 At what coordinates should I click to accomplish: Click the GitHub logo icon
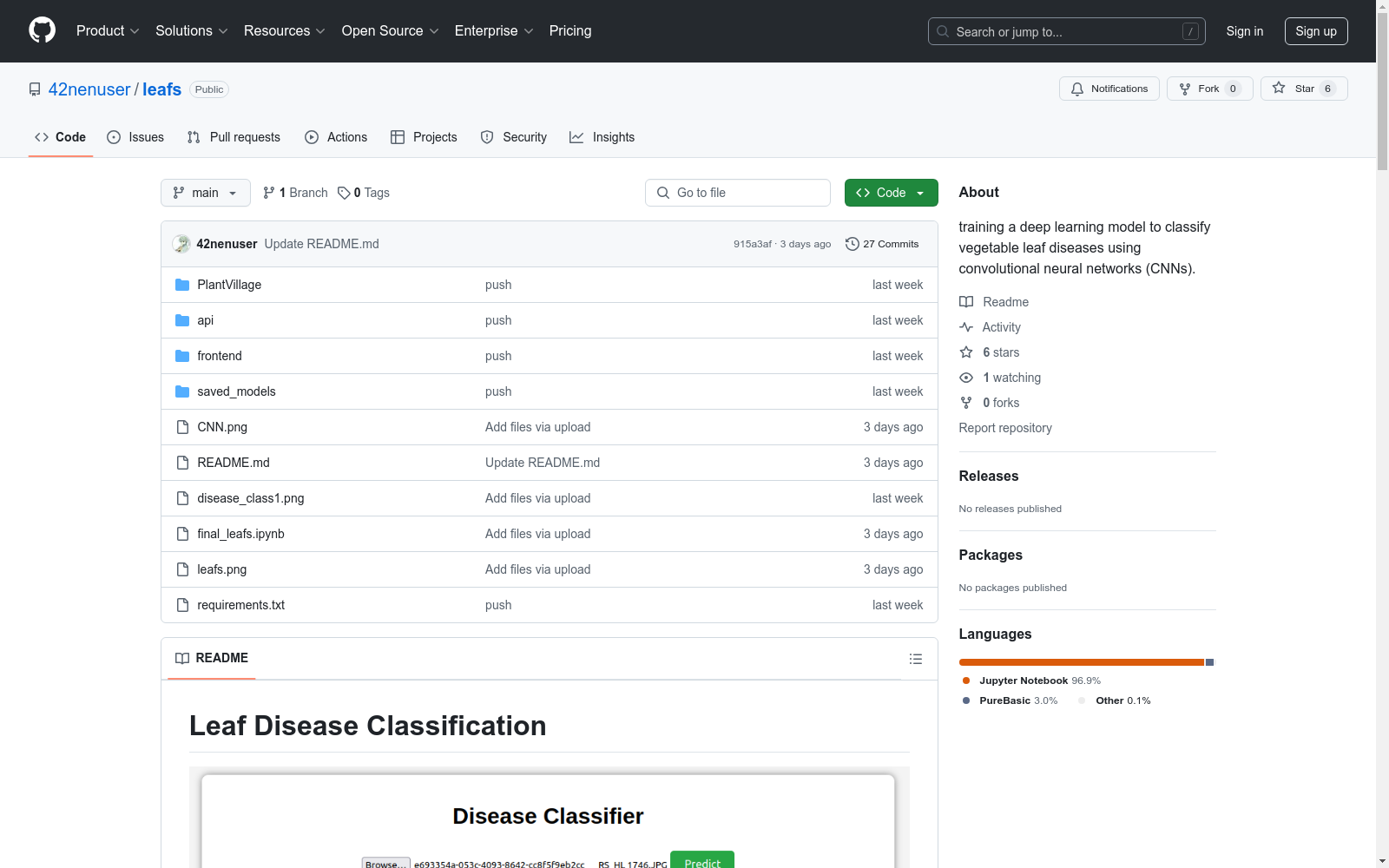pos(42,30)
